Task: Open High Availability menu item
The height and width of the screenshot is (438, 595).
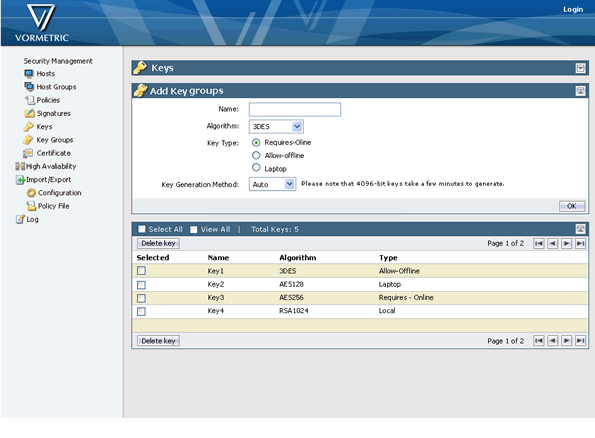Action: click(x=51, y=166)
